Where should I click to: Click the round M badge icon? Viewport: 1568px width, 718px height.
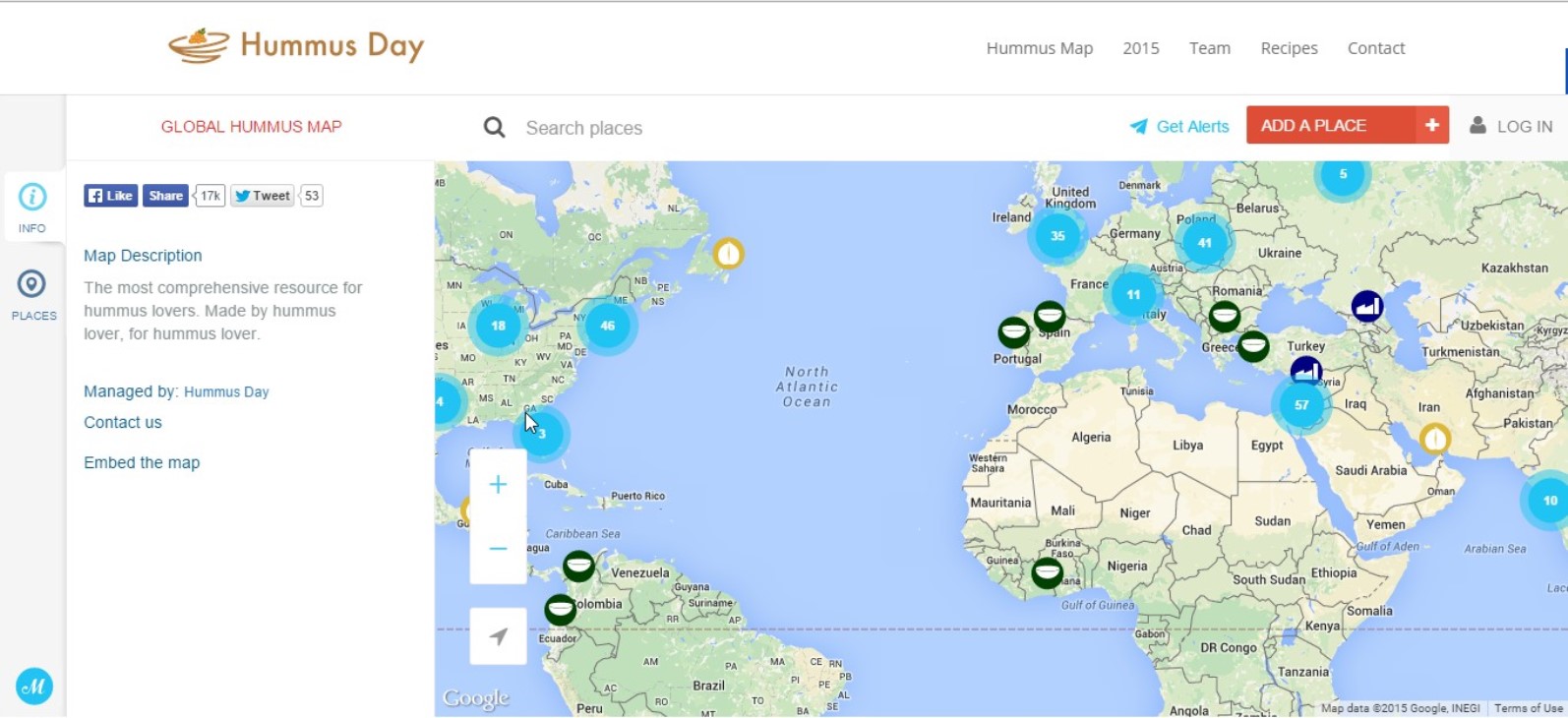34,687
